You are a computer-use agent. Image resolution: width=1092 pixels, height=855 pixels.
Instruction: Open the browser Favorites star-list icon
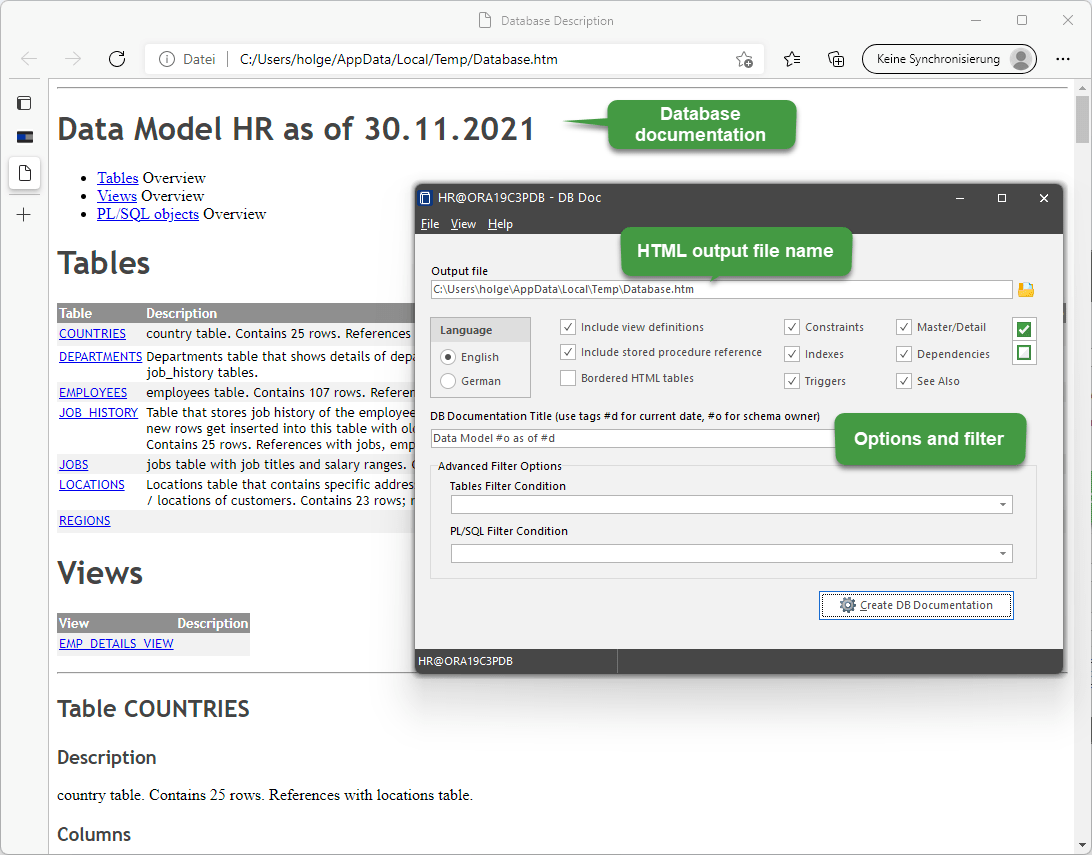(x=792, y=59)
